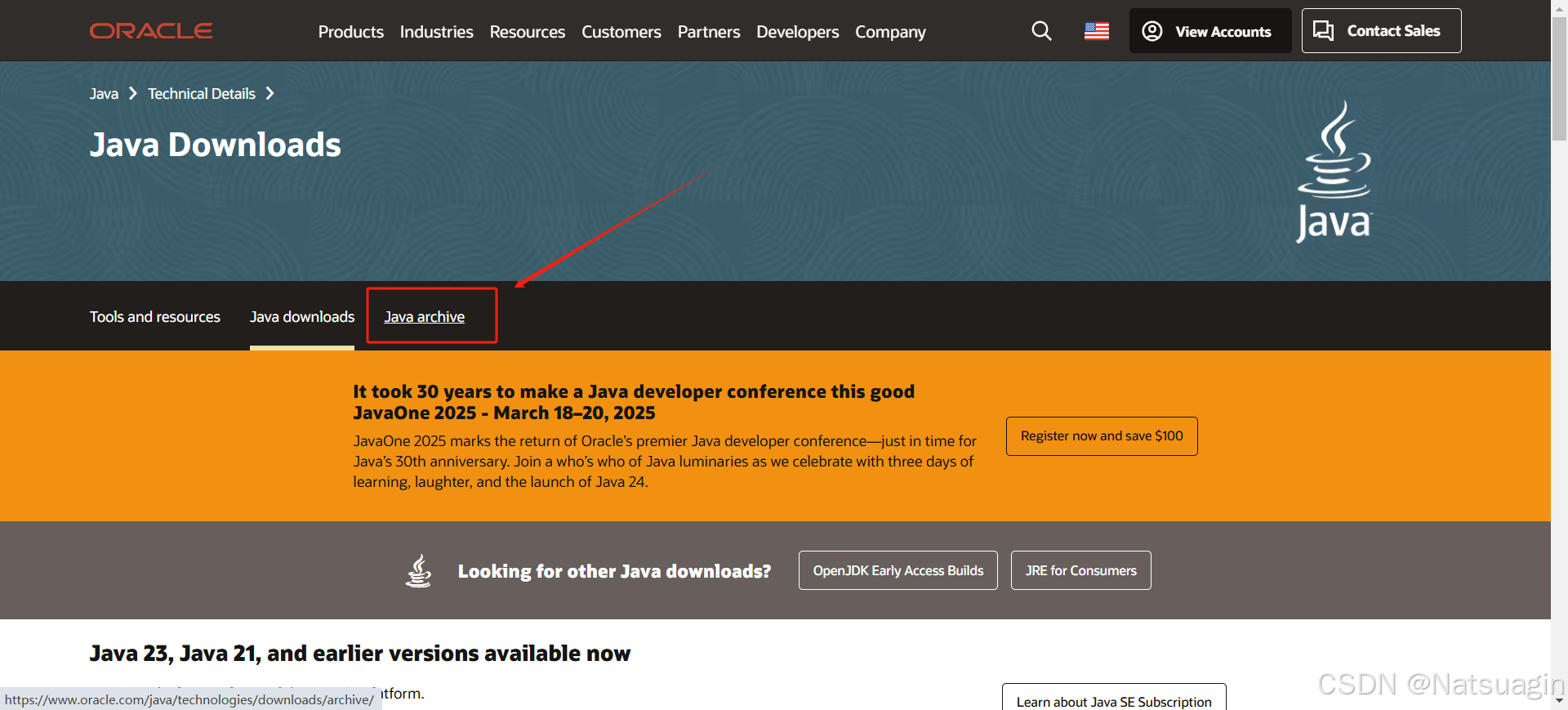This screenshot has height=710, width=1568.
Task: Open the Resources menu
Action: [x=528, y=32]
